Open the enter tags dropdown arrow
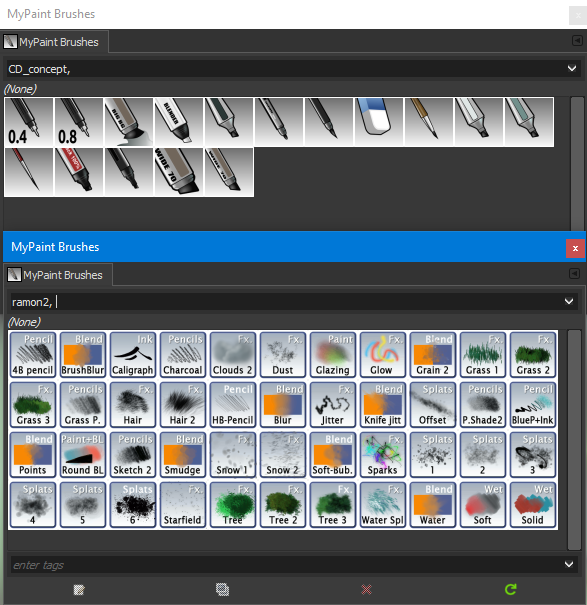This screenshot has height=605, width=587. [x=569, y=564]
